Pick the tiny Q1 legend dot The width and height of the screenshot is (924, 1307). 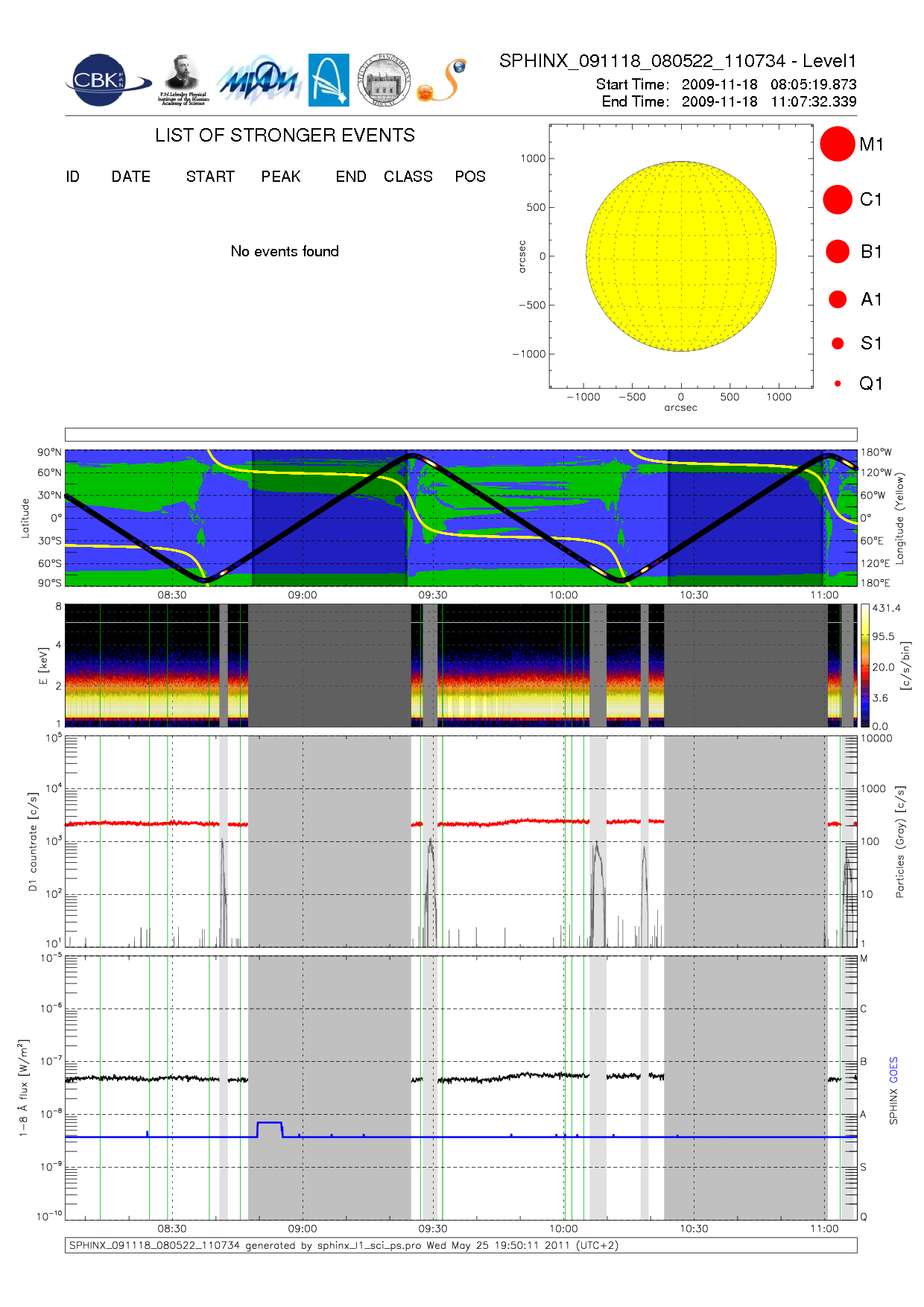(838, 384)
